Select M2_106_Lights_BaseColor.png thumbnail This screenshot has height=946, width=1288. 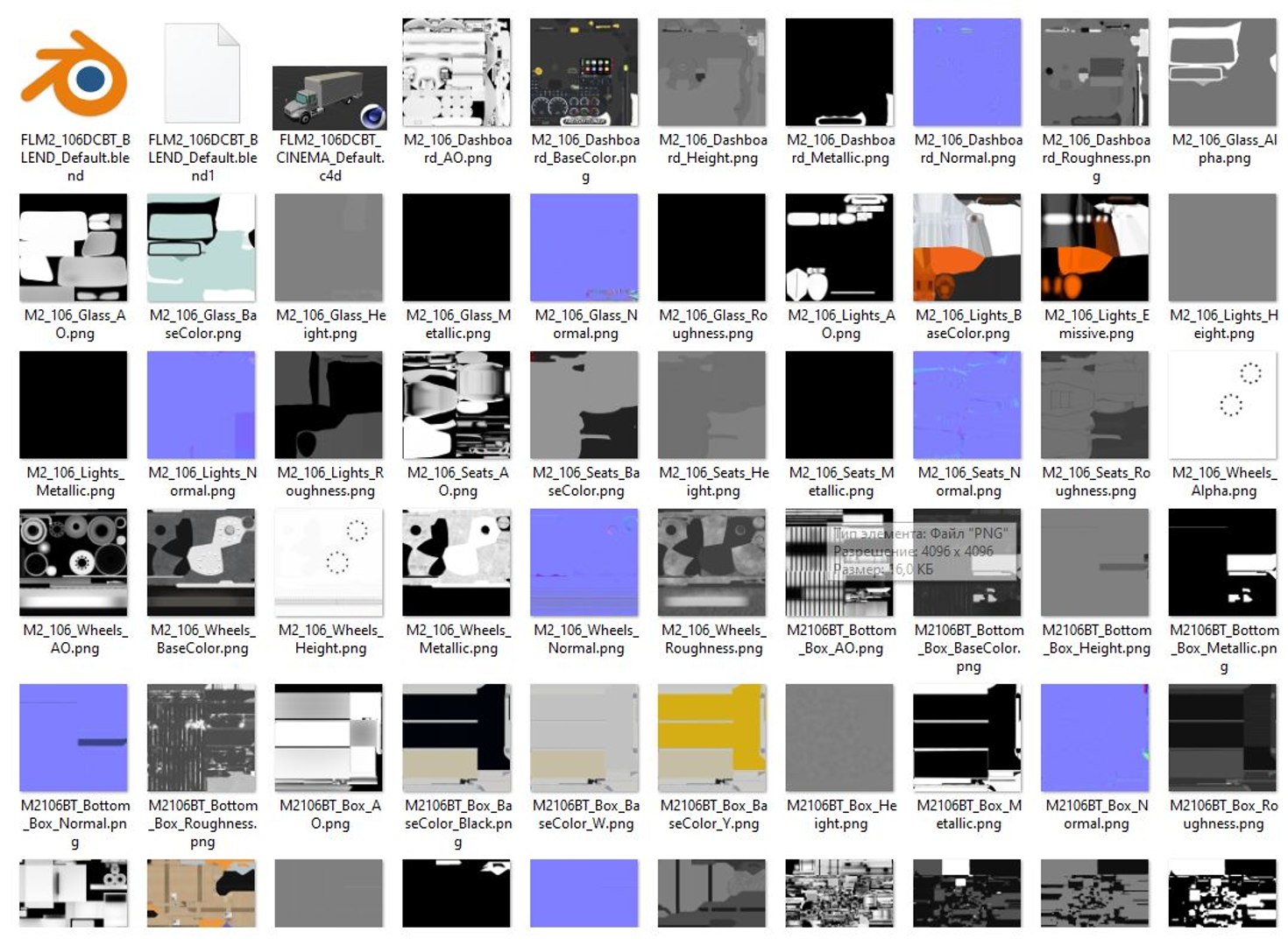967,248
